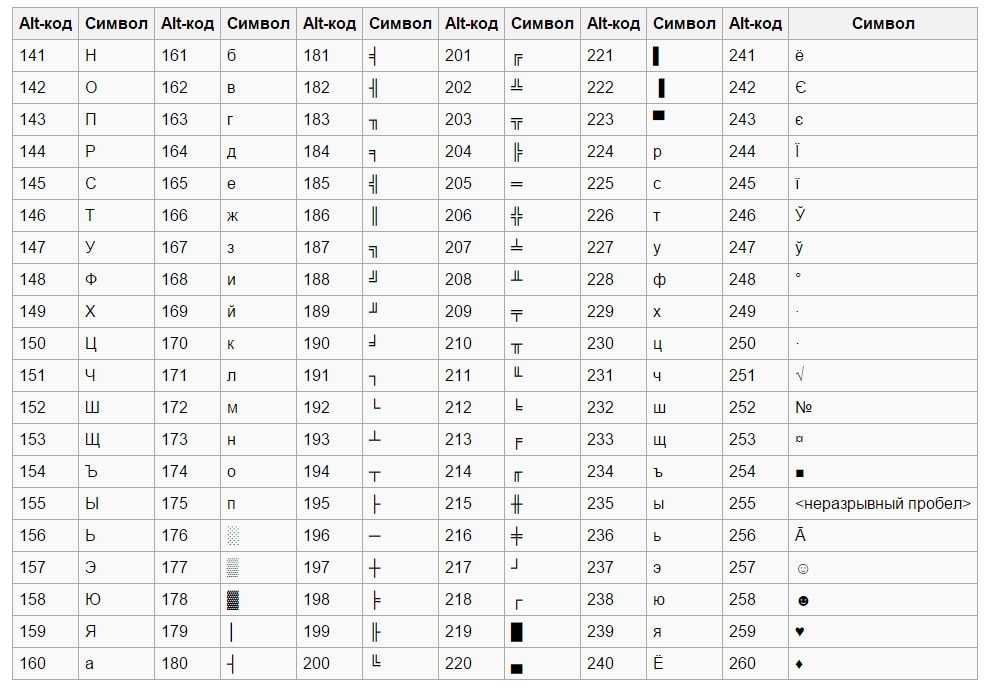The height and width of the screenshot is (690, 990).
Task: Select the degree symbol in row 248
Action: pos(798,276)
